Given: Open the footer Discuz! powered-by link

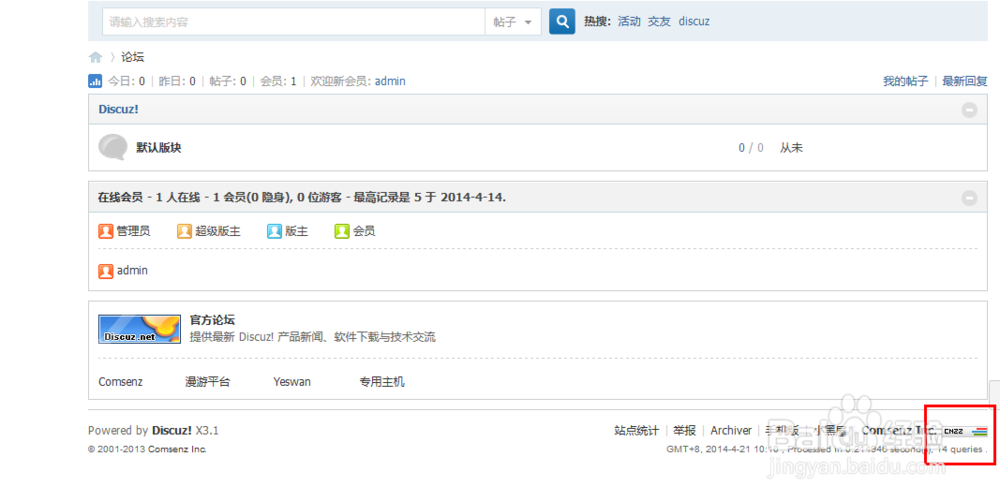Looking at the screenshot, I should 172,430.
